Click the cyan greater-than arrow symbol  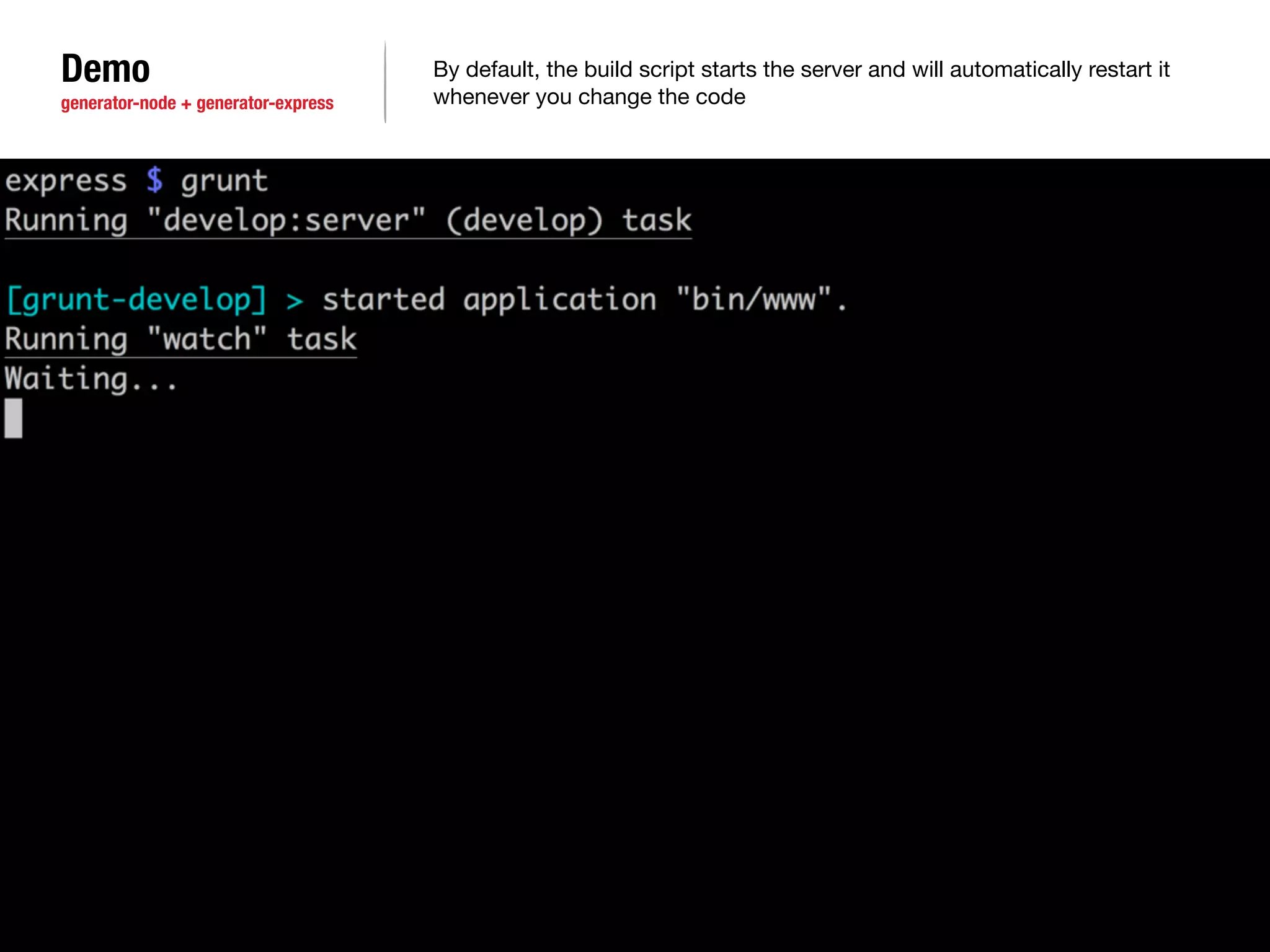tap(295, 301)
